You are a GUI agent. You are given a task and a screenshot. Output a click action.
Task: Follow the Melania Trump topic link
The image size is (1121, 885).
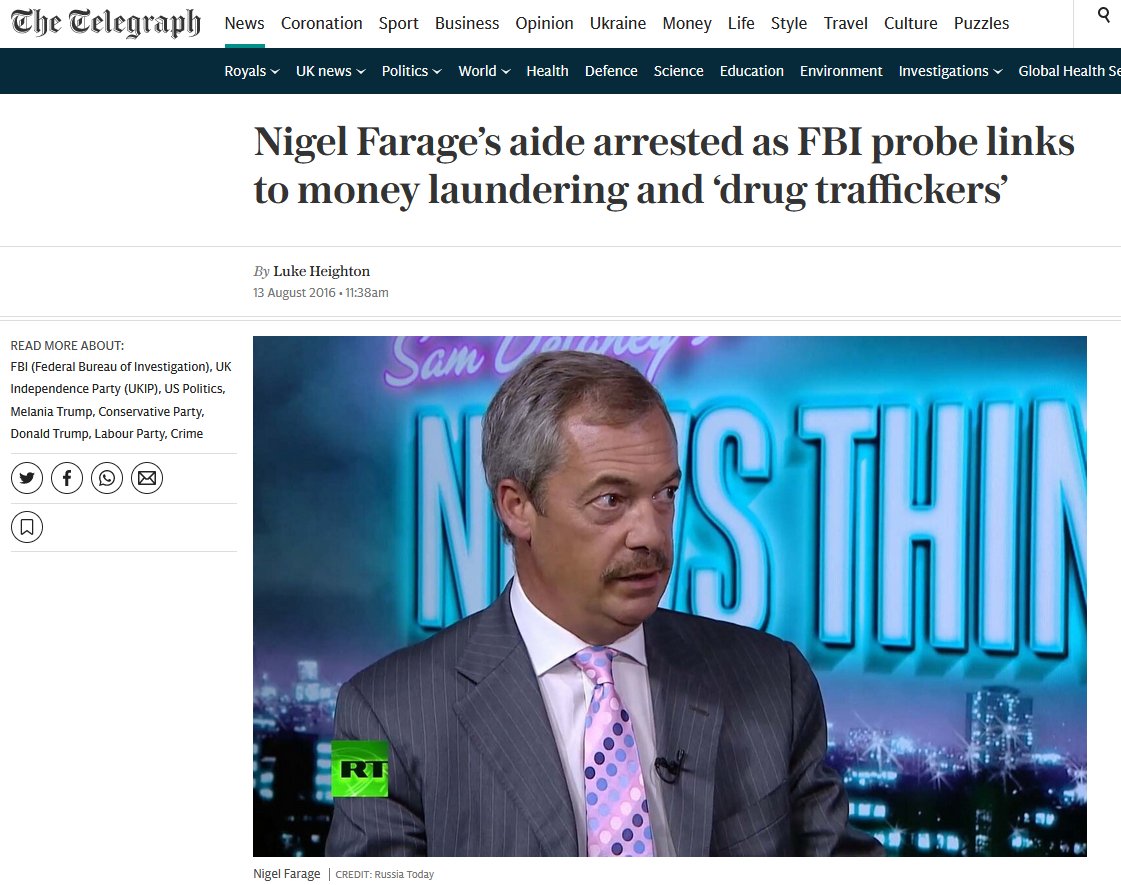51,411
